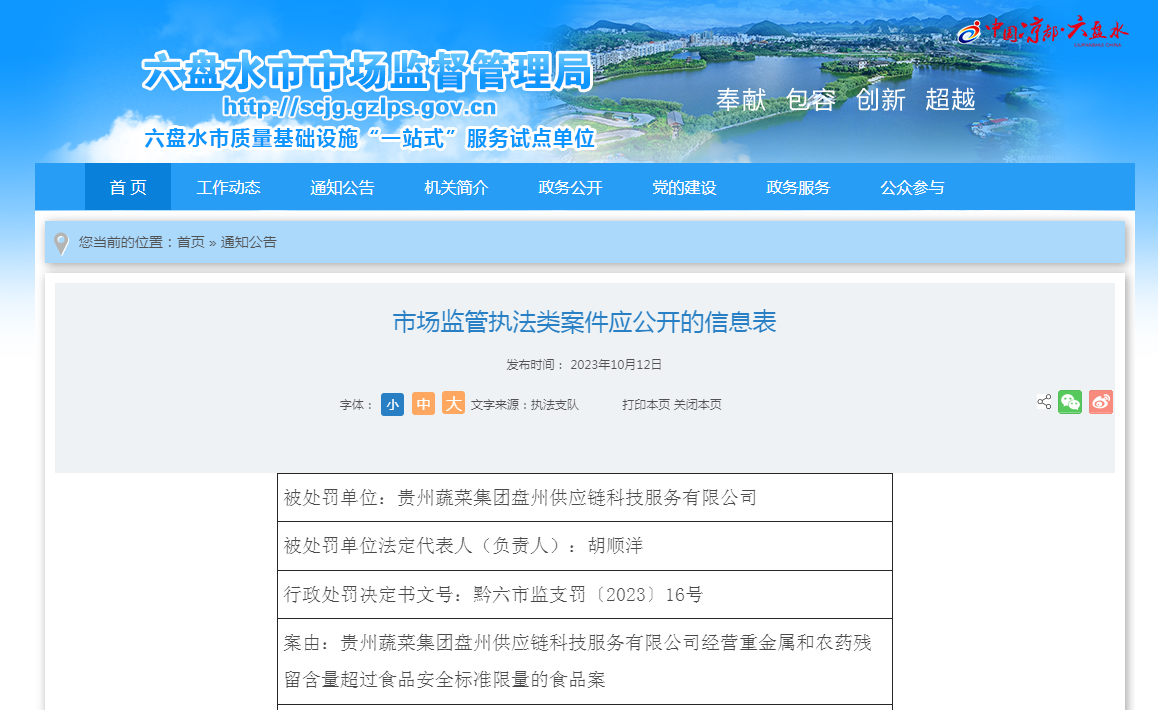Image resolution: width=1158 pixels, height=710 pixels.
Task: Open the 通知公告 menu item
Action: click(342, 188)
